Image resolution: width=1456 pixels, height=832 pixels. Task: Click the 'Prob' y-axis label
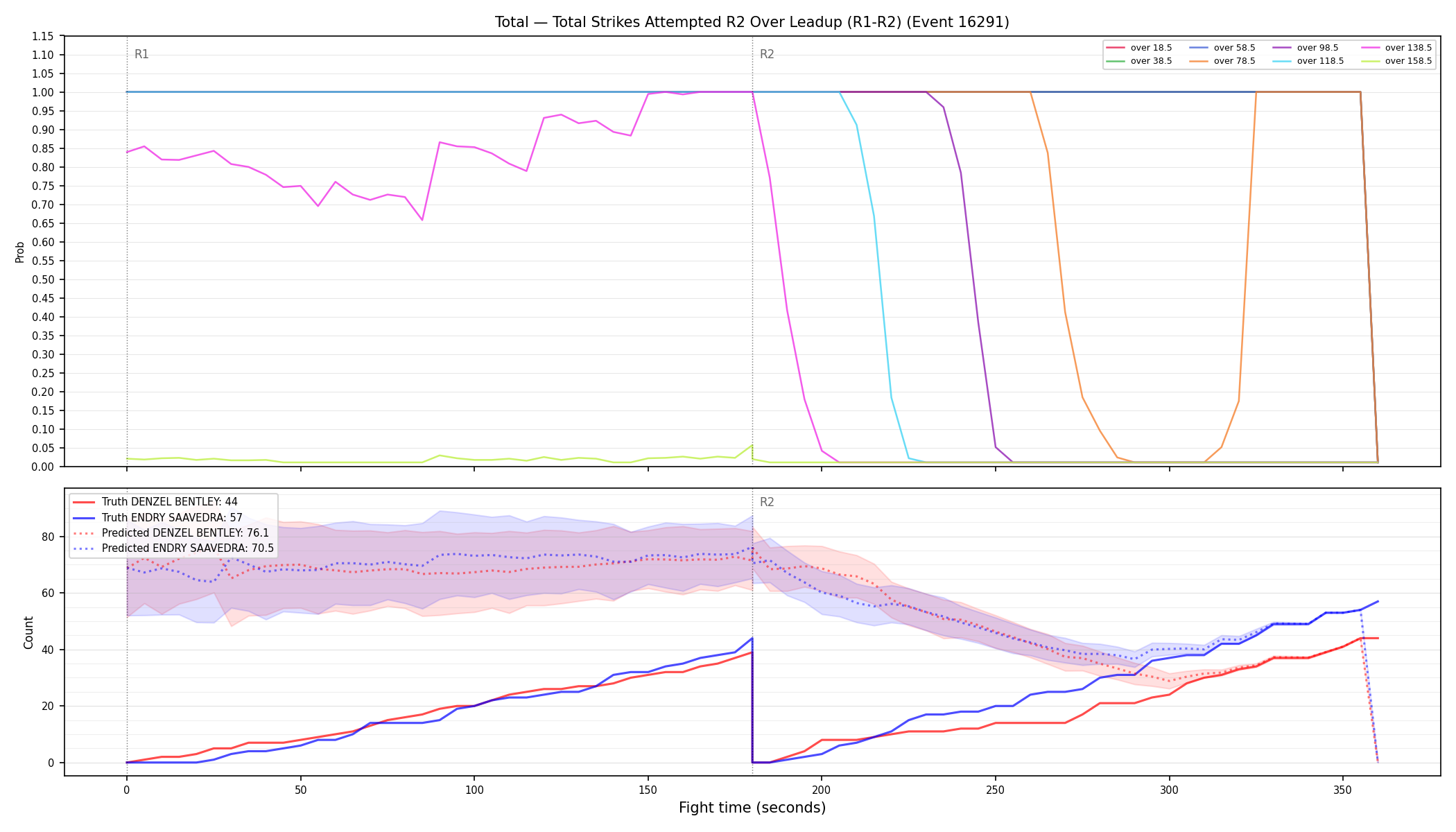coord(19,252)
